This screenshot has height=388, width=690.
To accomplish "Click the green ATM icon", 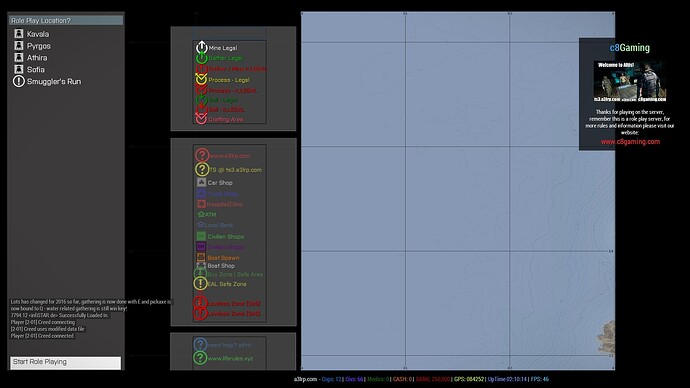I will 201,214.
